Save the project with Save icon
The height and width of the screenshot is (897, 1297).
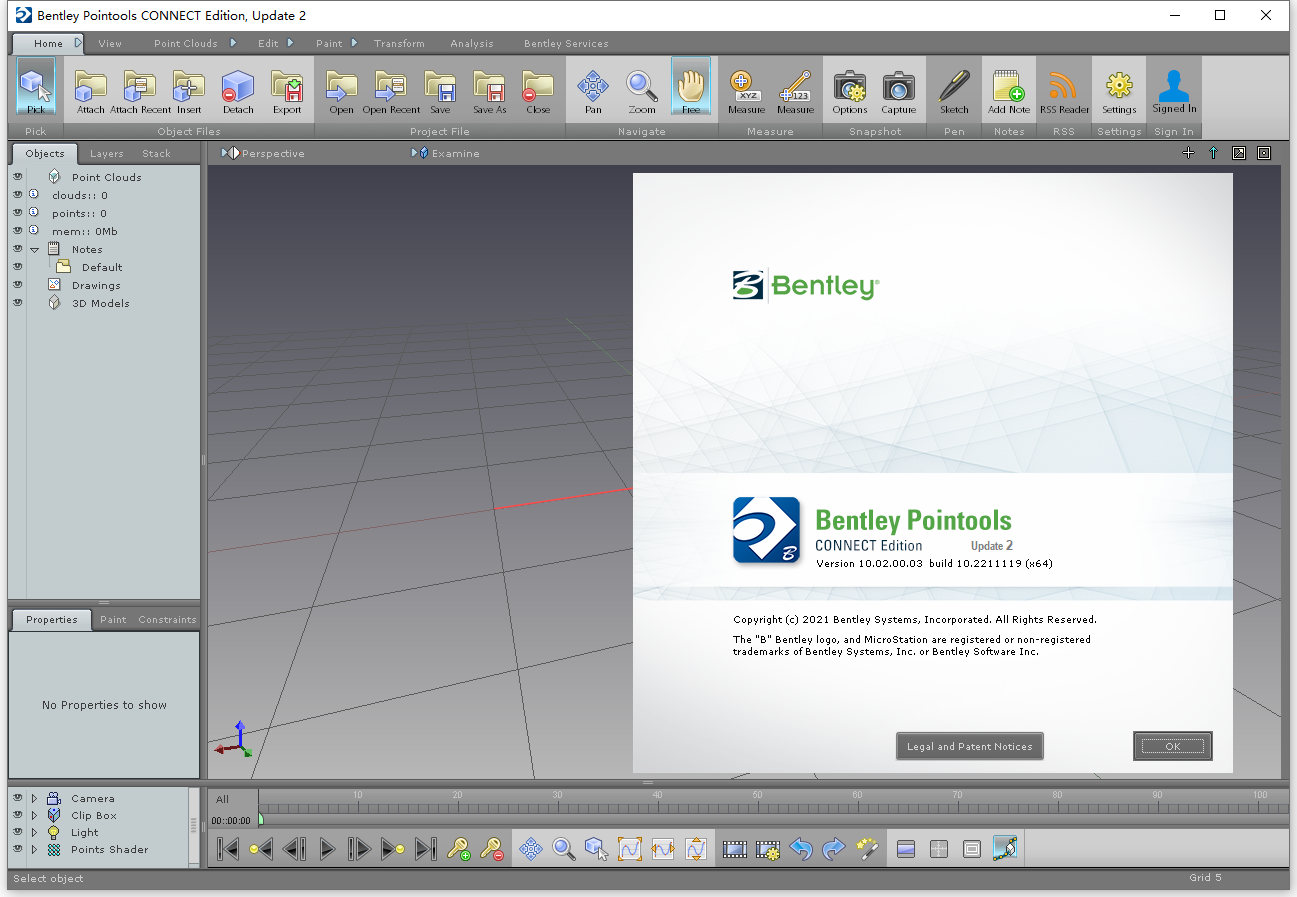click(x=440, y=89)
